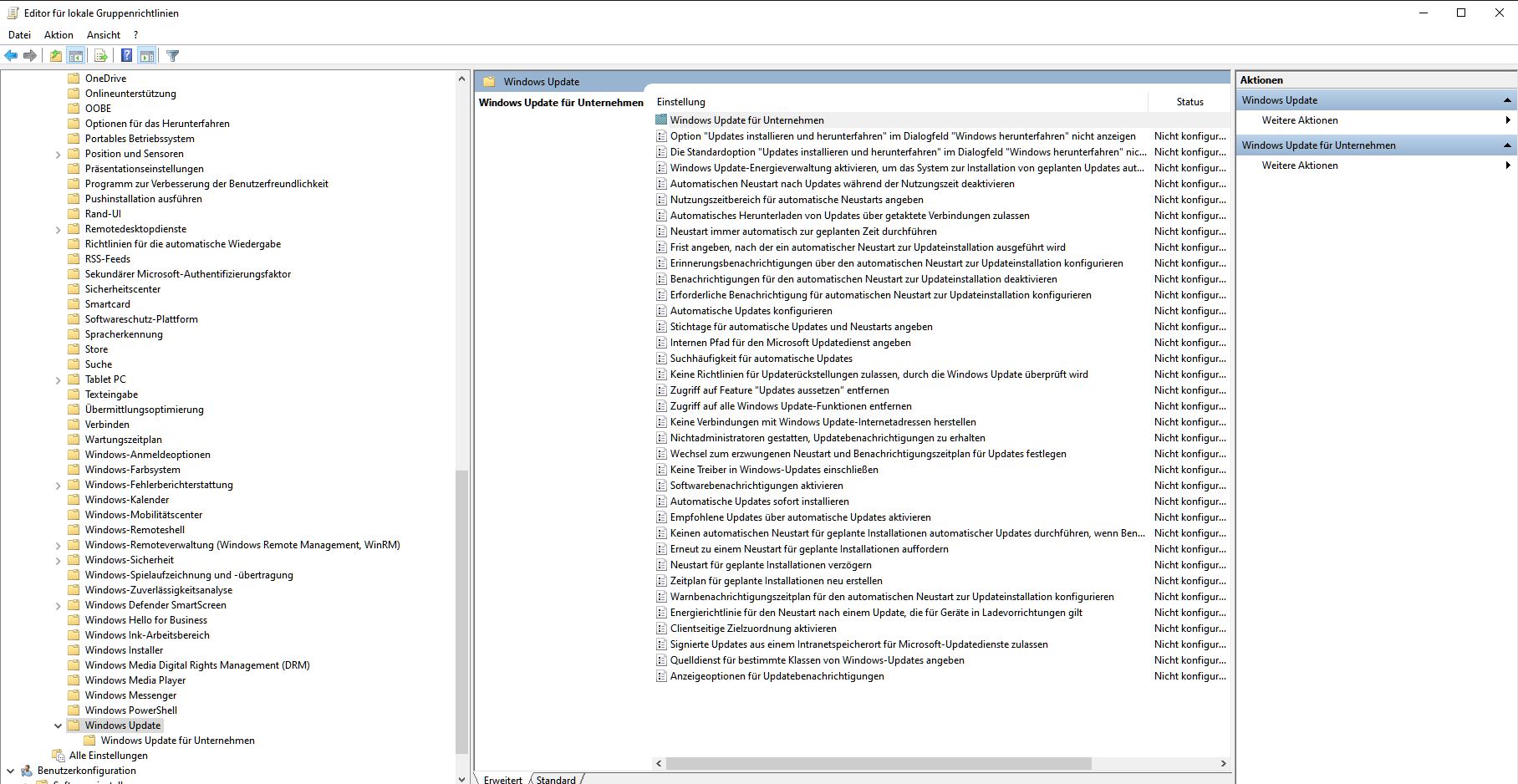Click the Up one level folder icon
This screenshot has height=784, width=1518.
pos(55,56)
